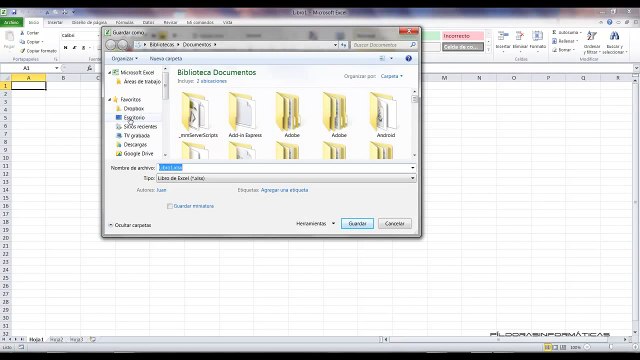Click the Copiar icon in ribbon
Image resolution: width=640 pixels, height=360 pixels.
(22, 42)
